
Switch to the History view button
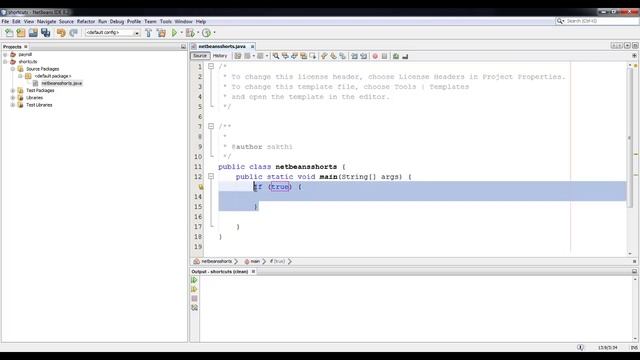click(220, 56)
